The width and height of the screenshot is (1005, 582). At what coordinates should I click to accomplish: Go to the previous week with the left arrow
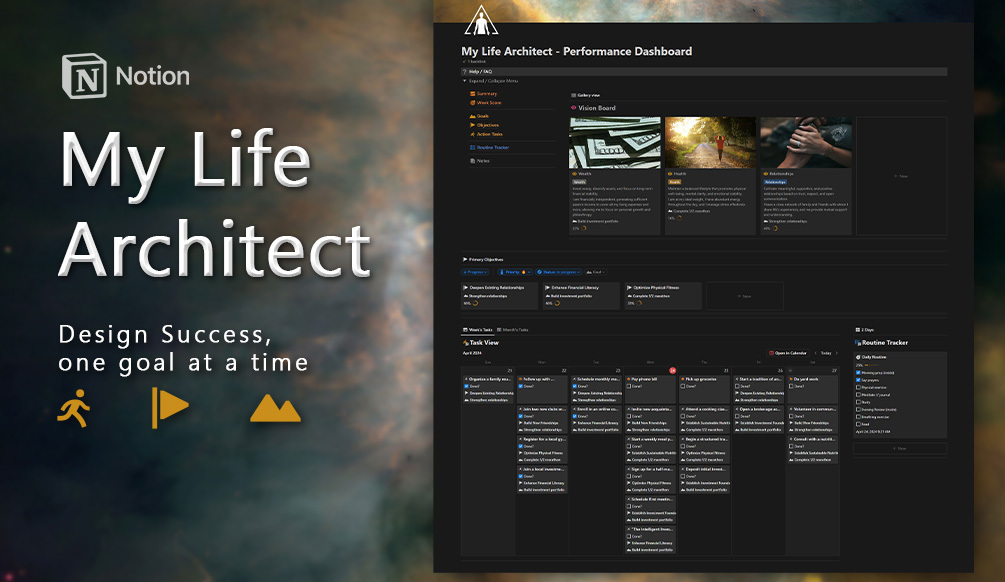815,353
